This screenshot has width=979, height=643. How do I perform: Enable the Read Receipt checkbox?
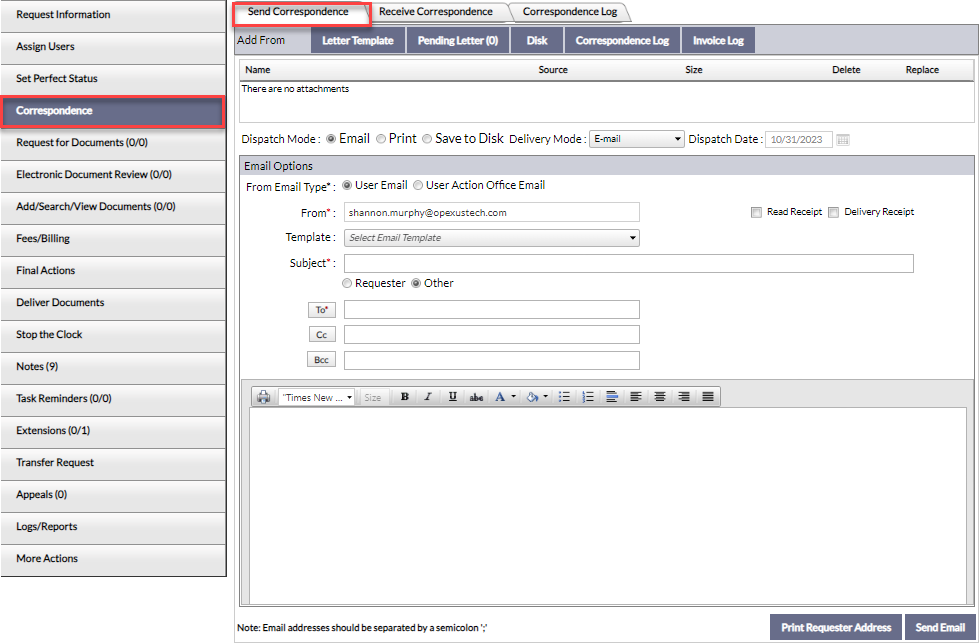click(x=757, y=212)
